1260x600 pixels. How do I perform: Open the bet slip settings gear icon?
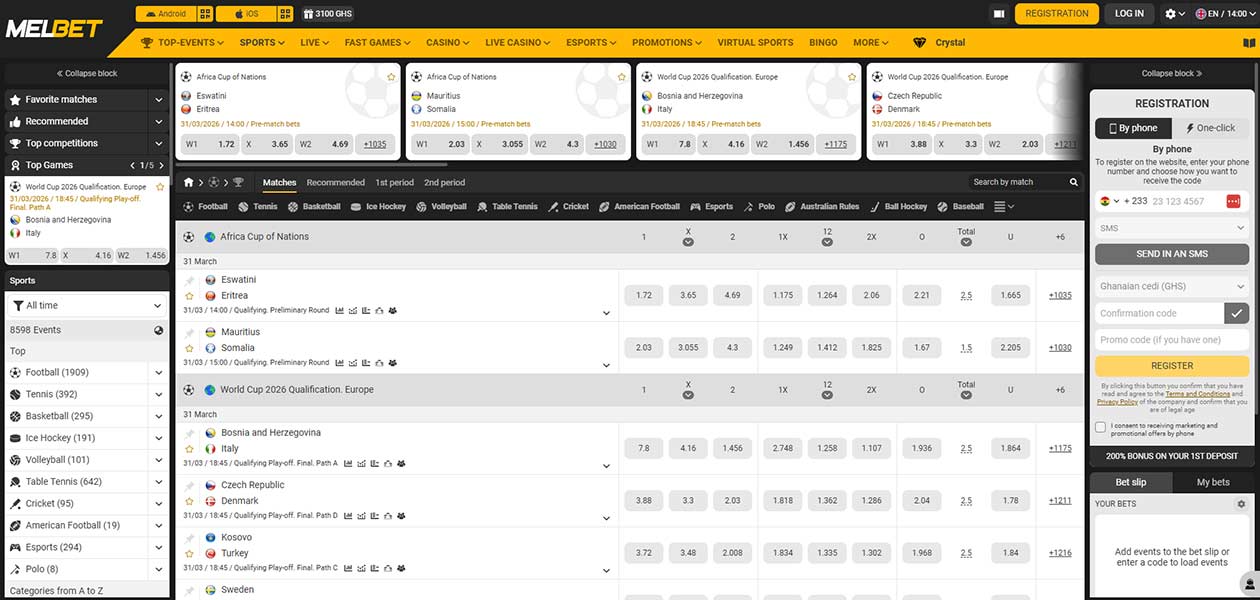tap(1240, 503)
